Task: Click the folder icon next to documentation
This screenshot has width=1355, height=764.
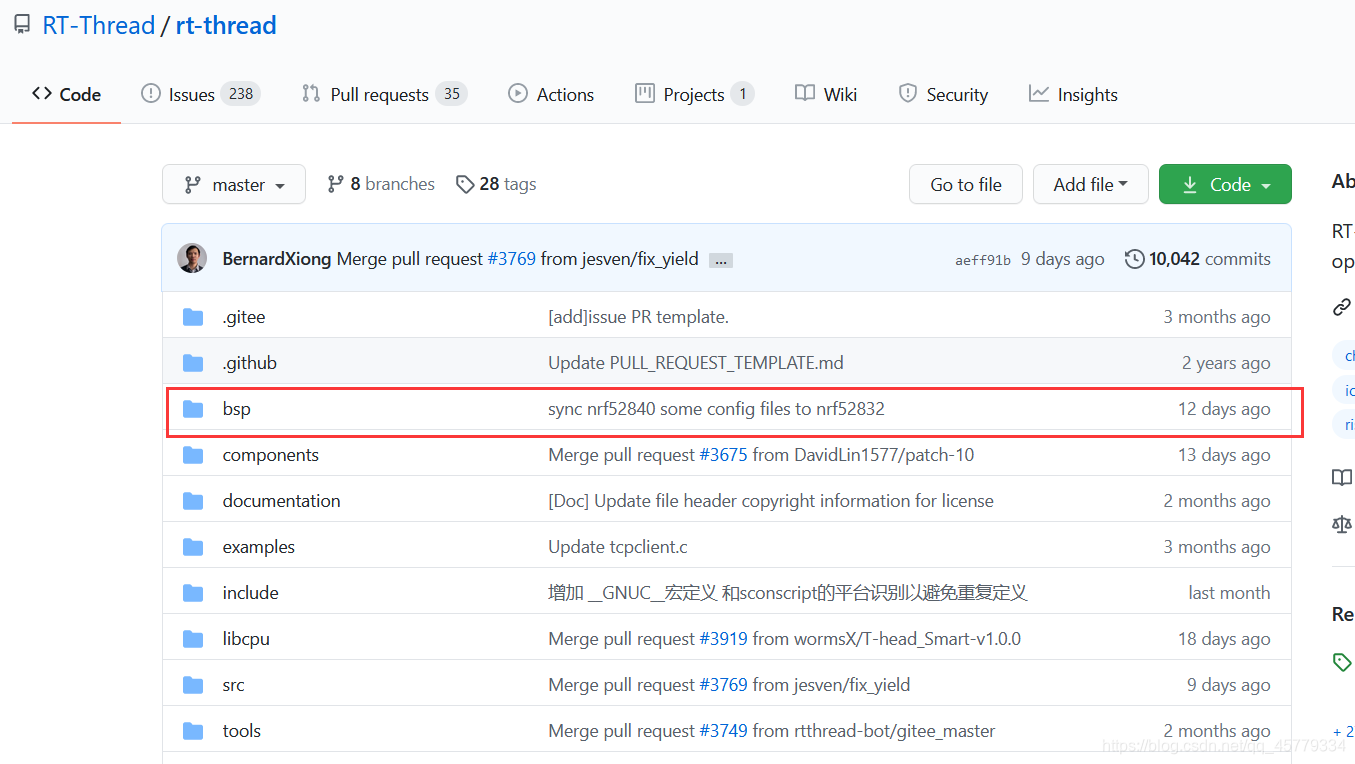Action: pos(194,501)
